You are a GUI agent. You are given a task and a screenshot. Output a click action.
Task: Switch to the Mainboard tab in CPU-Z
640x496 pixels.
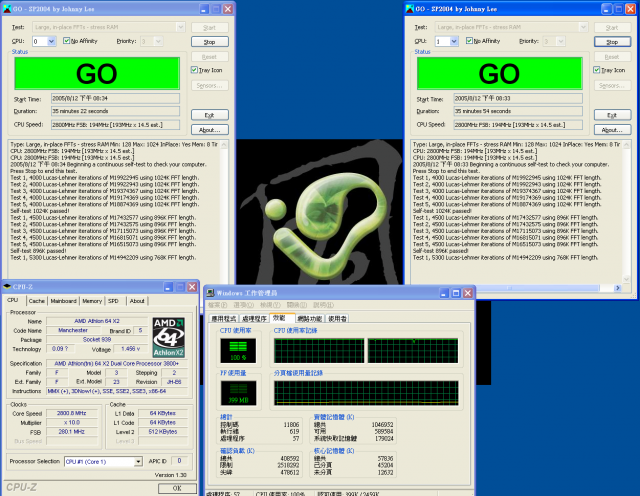[64, 301]
